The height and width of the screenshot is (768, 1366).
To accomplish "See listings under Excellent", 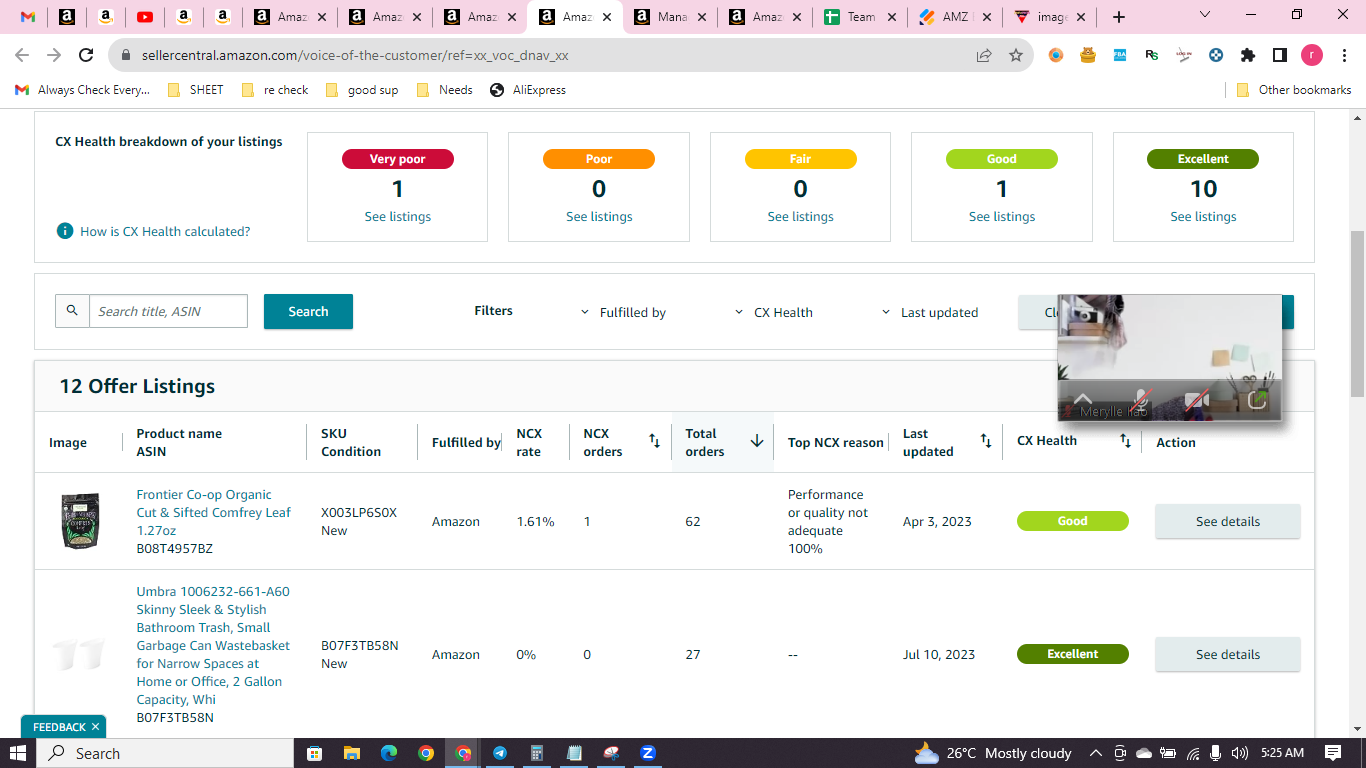I will [x=1203, y=217].
